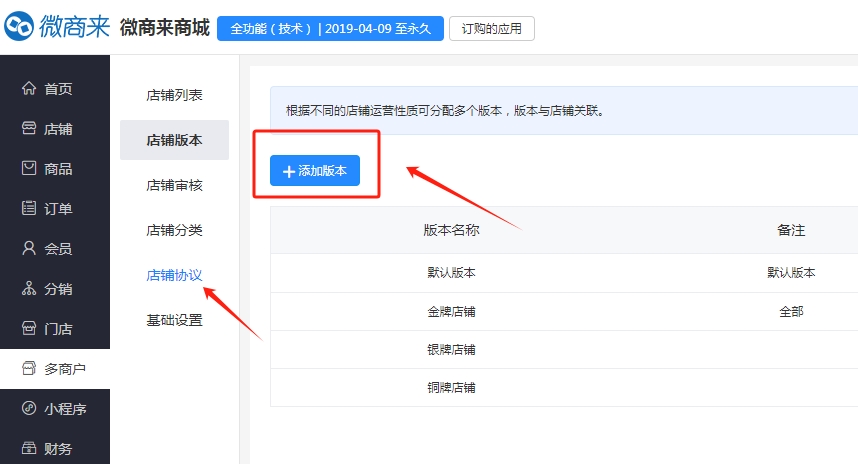858x464 pixels.
Task: Open 基础设置 submenu item
Action: click(x=174, y=320)
